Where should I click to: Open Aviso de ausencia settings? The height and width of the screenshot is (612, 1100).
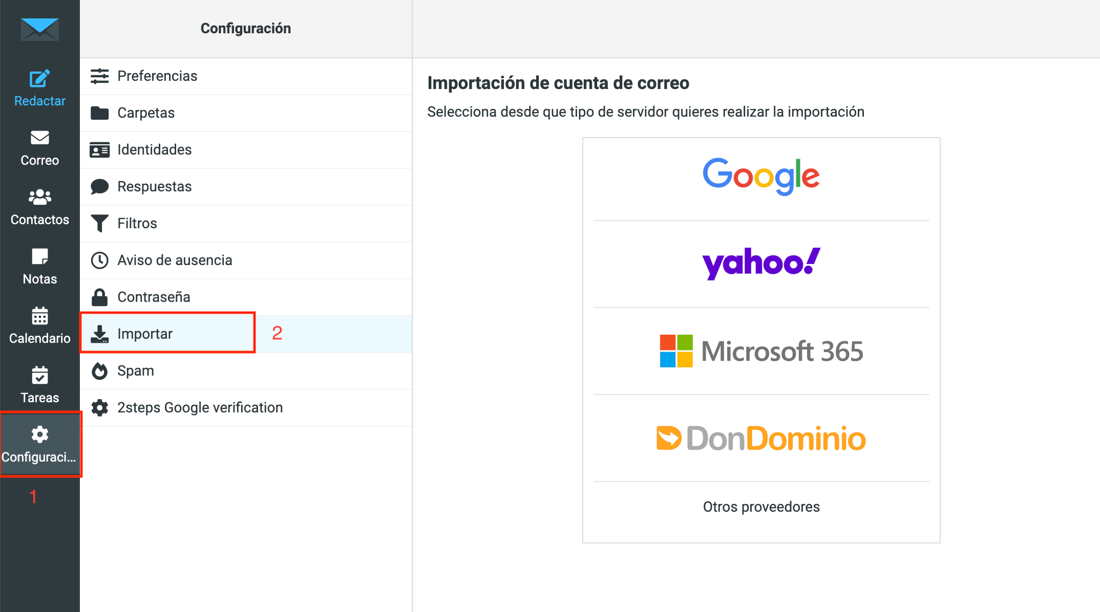coord(174,261)
